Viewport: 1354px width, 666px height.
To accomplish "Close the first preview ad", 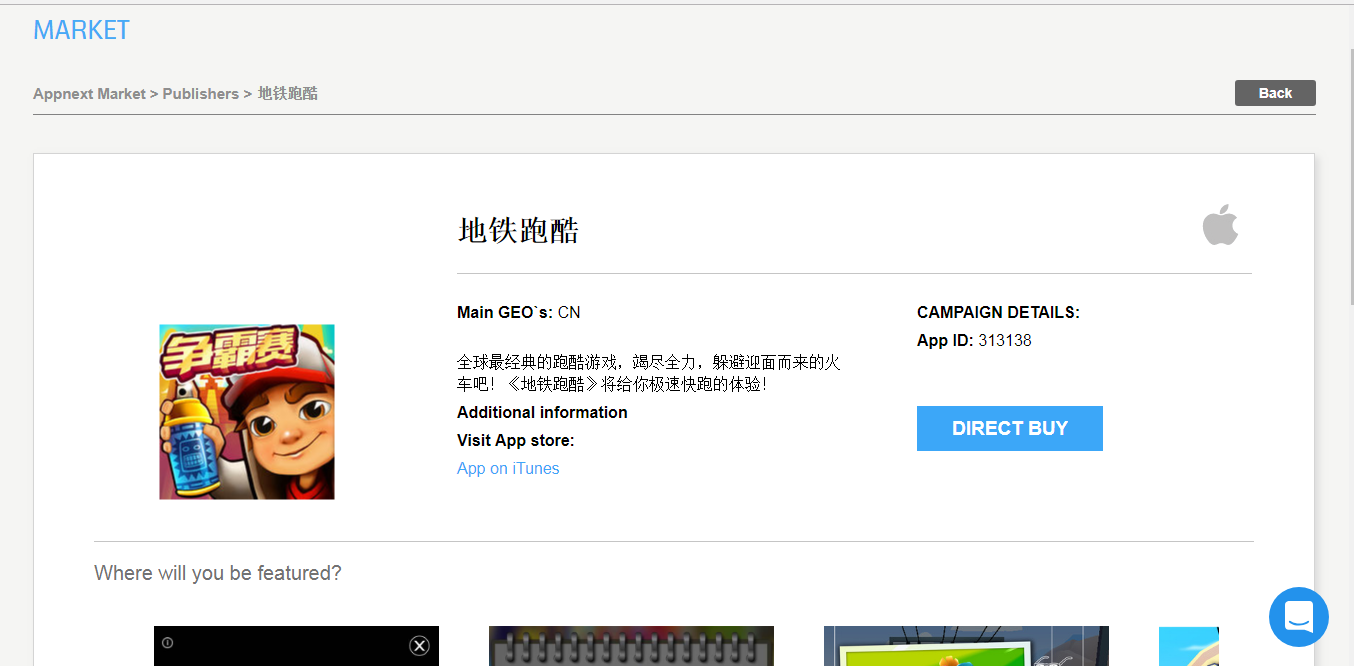I will pos(420,646).
